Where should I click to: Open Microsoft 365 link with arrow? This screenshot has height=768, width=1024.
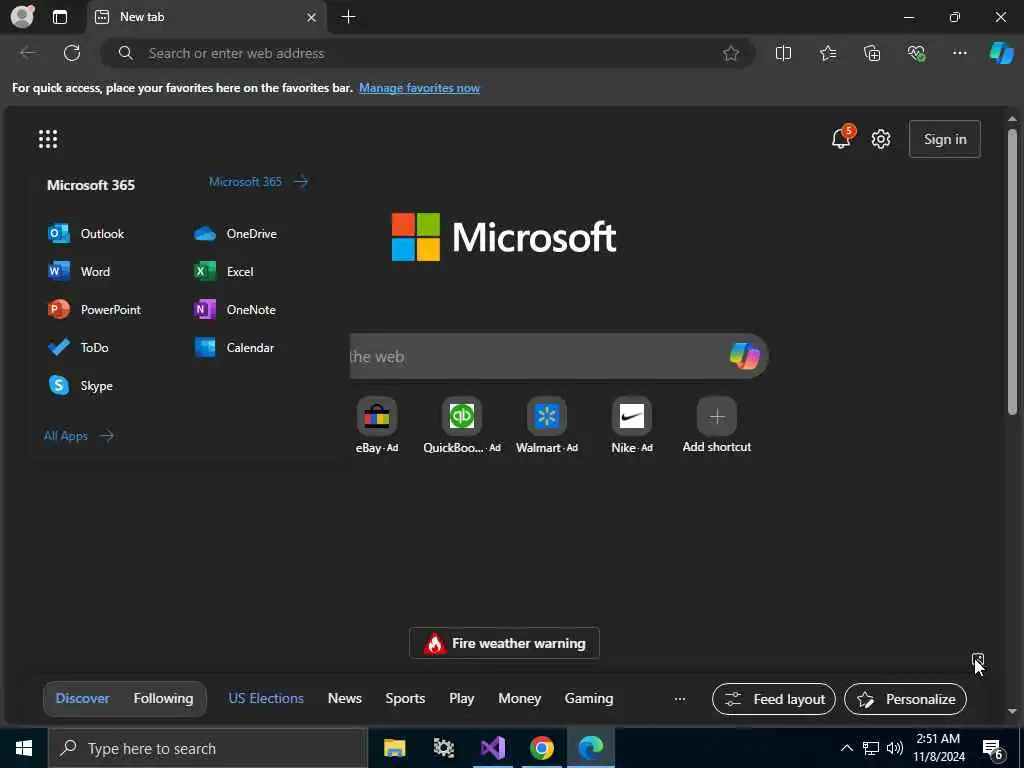pyautogui.click(x=259, y=182)
